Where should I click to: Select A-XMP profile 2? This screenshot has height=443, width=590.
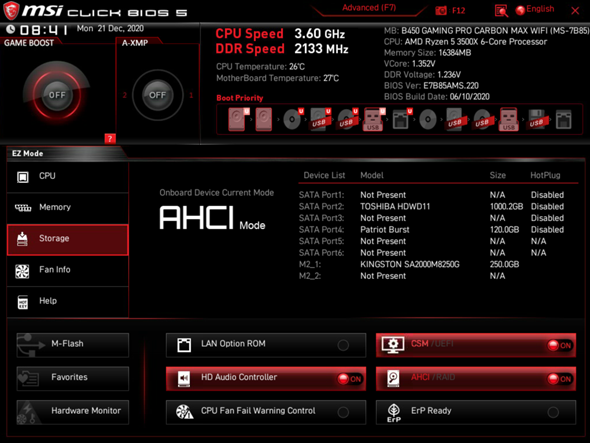click(125, 95)
